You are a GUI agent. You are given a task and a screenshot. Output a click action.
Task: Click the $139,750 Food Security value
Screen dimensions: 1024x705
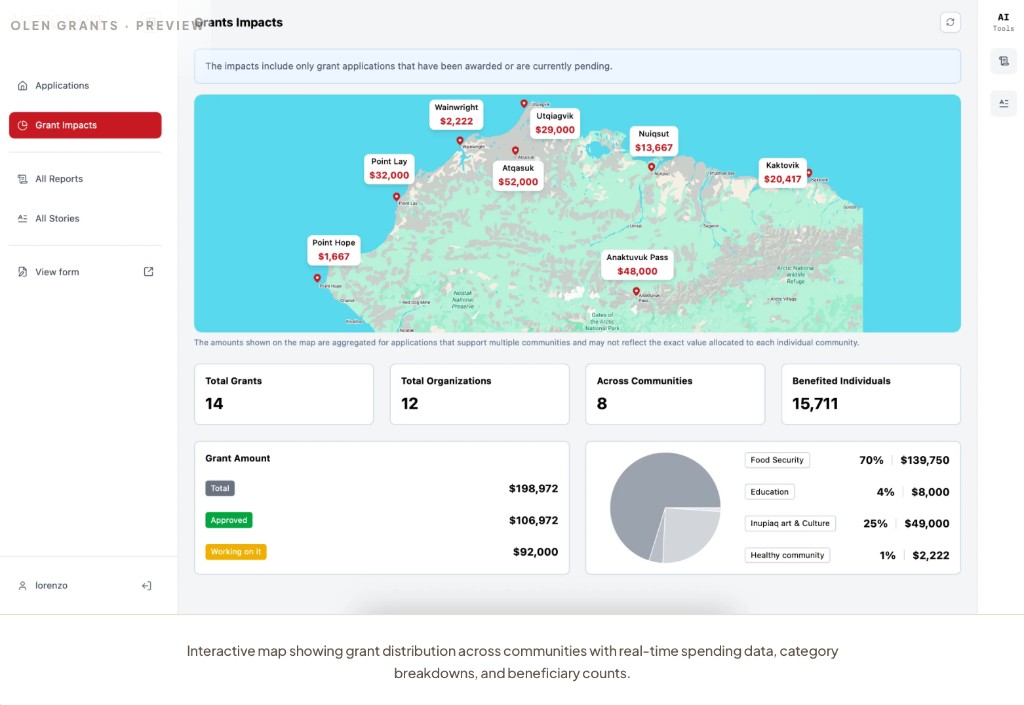point(925,460)
